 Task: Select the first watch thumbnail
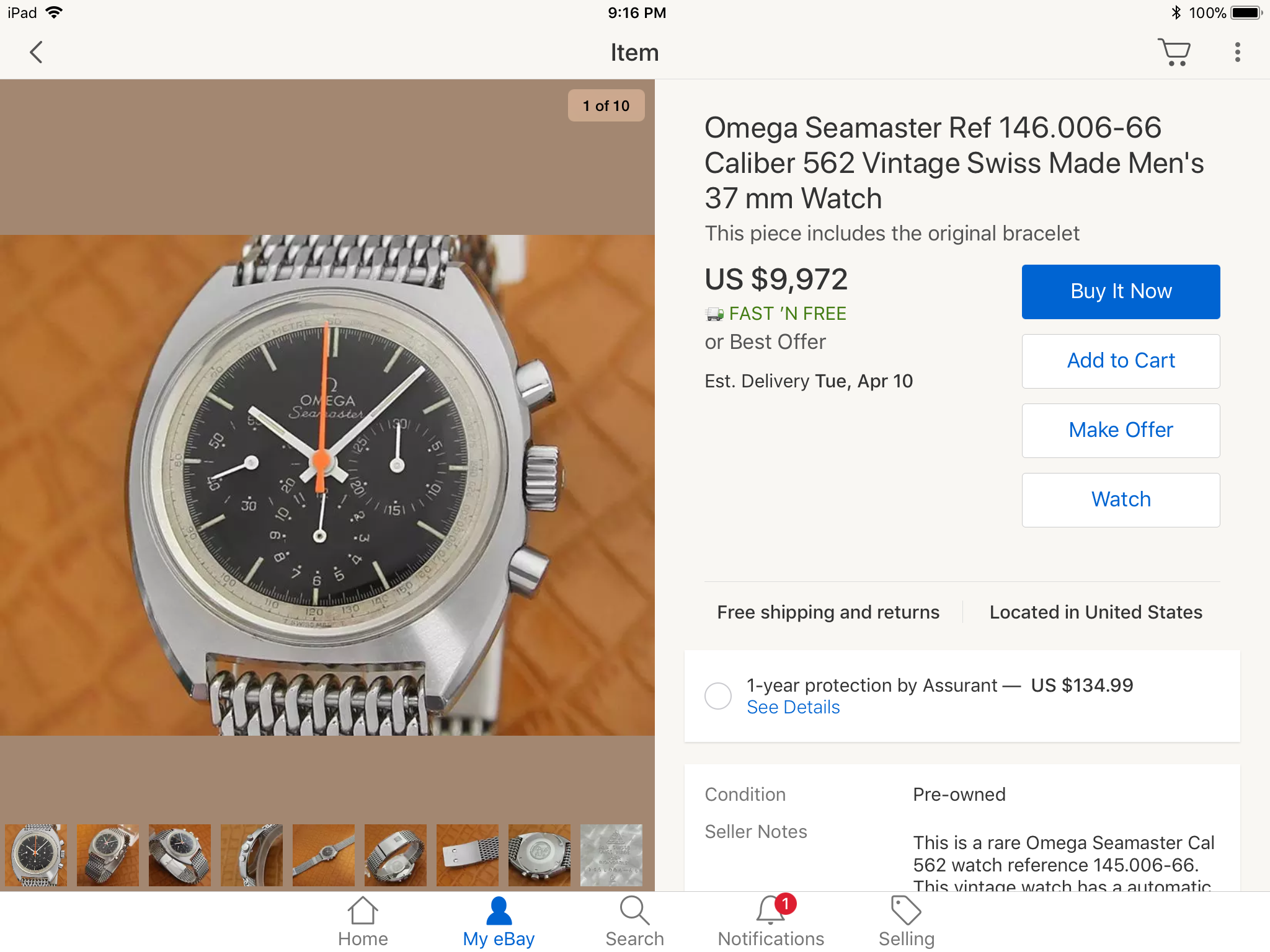[x=36, y=855]
